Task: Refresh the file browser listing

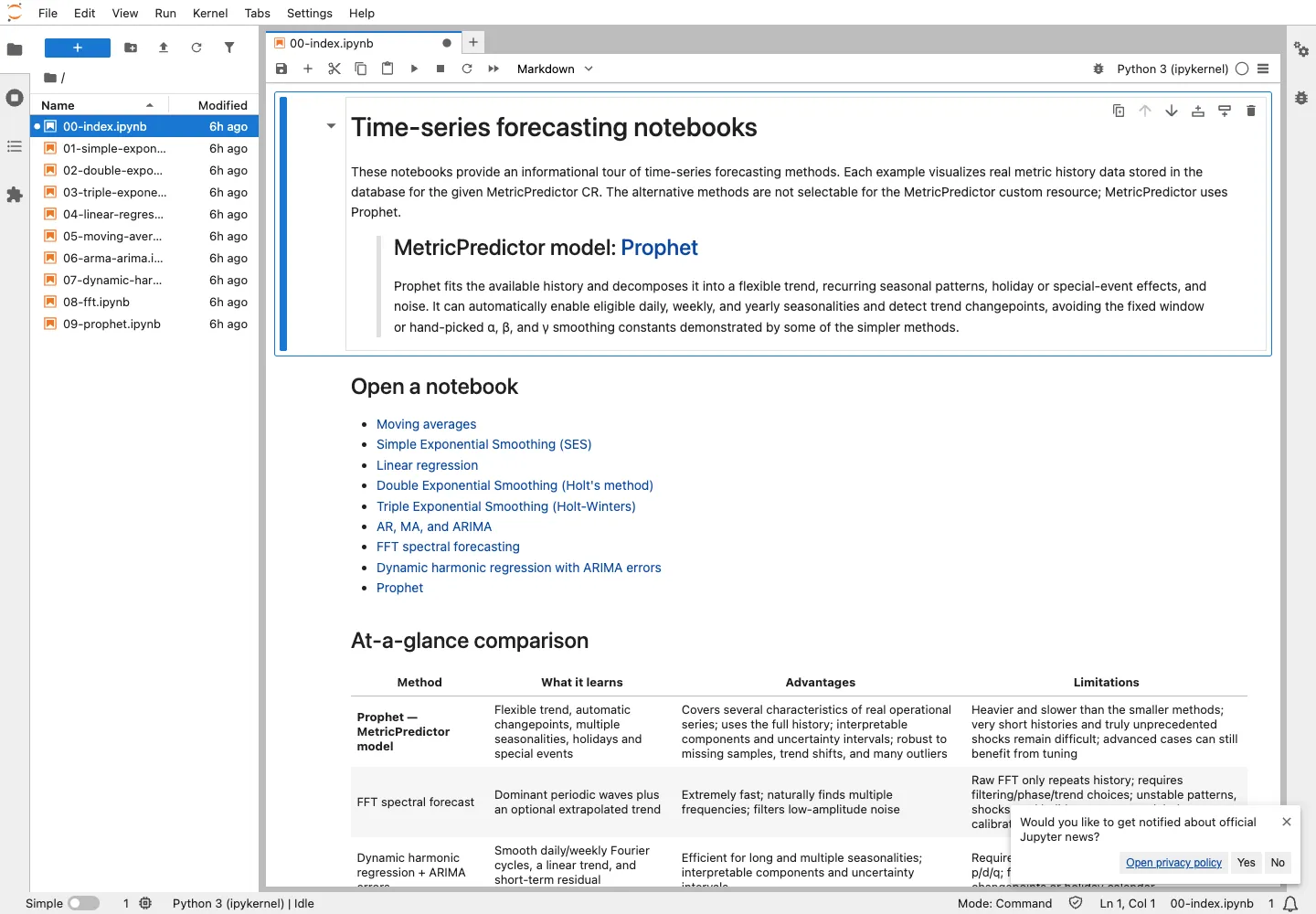Action: pos(196,48)
